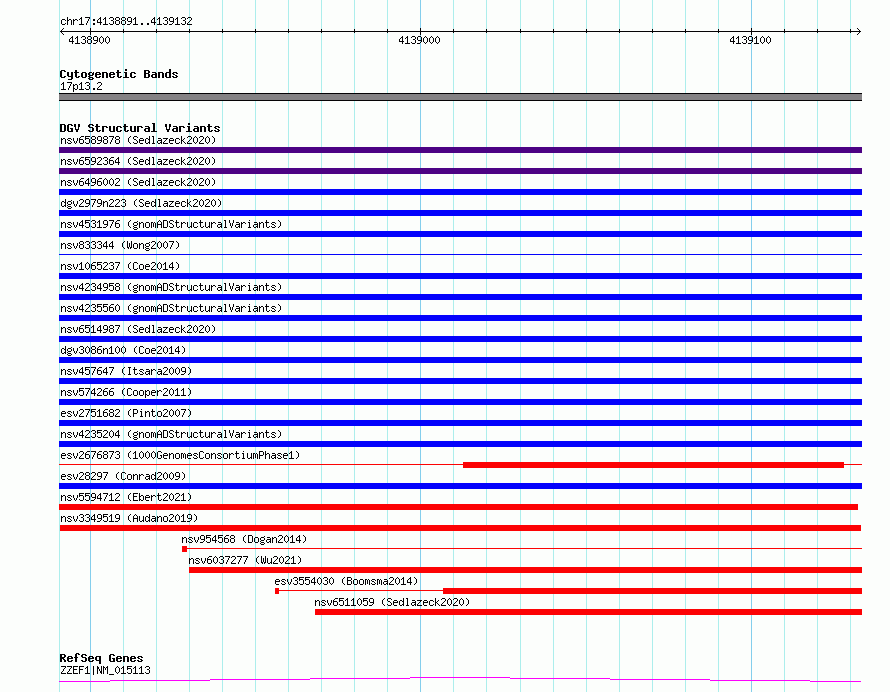Click the nsv954568 (Dogan2014) label

(244, 539)
